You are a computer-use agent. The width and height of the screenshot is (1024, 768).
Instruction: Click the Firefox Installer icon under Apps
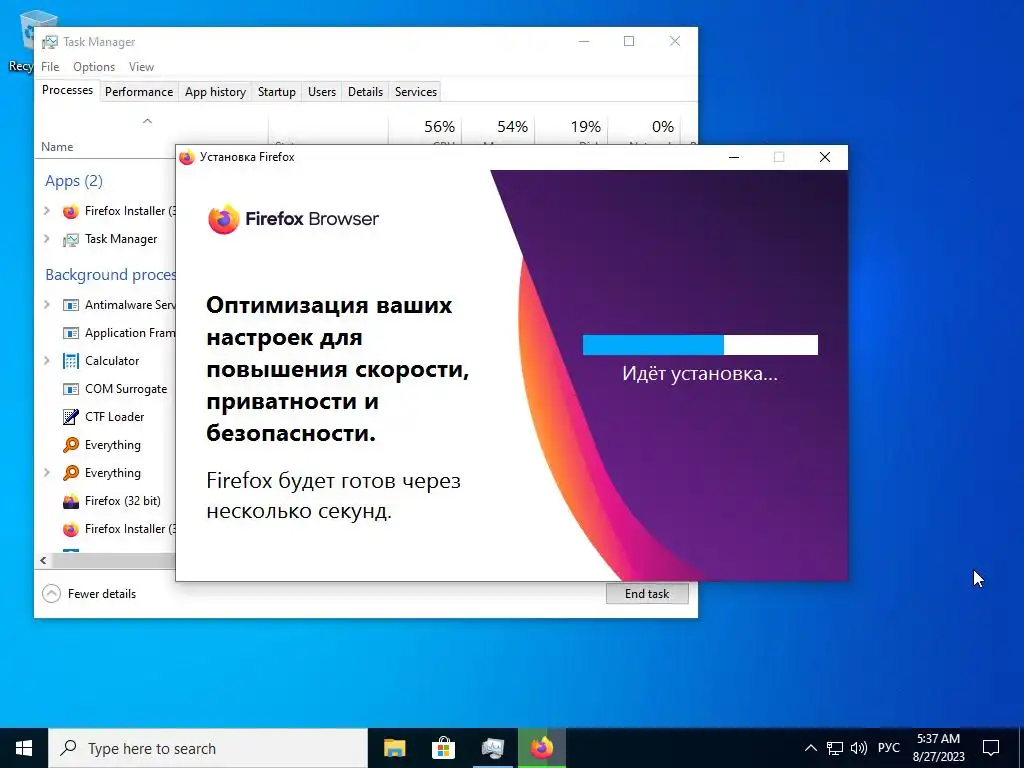tap(71, 212)
